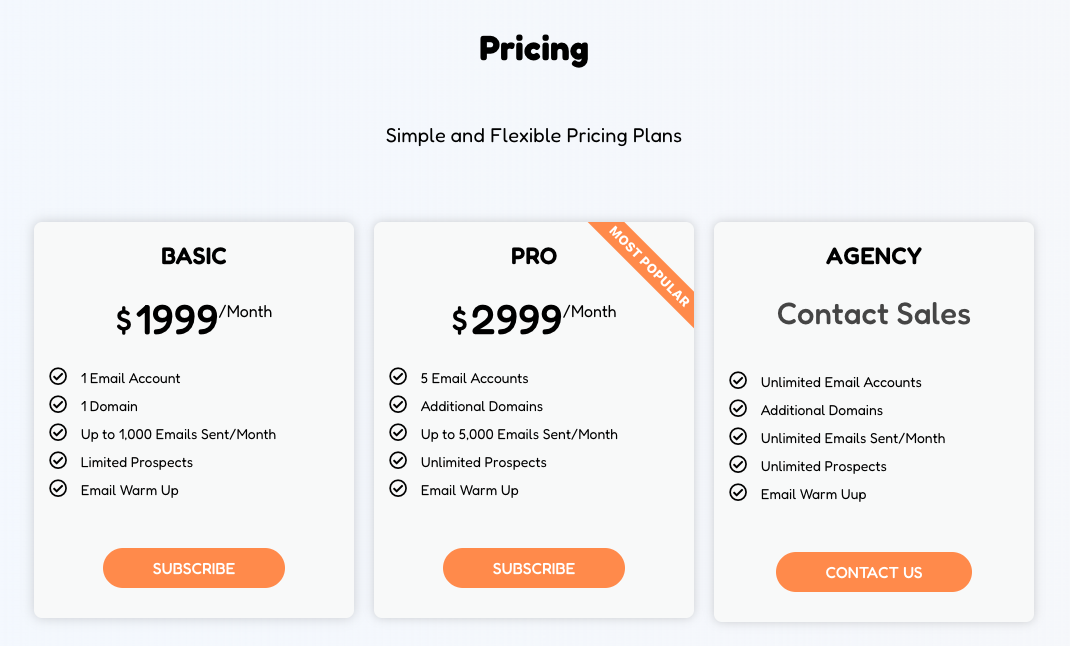Click the checkmark beside "Up to 5,000 Emails Sent/Month"
The image size is (1070, 646).
(397, 433)
